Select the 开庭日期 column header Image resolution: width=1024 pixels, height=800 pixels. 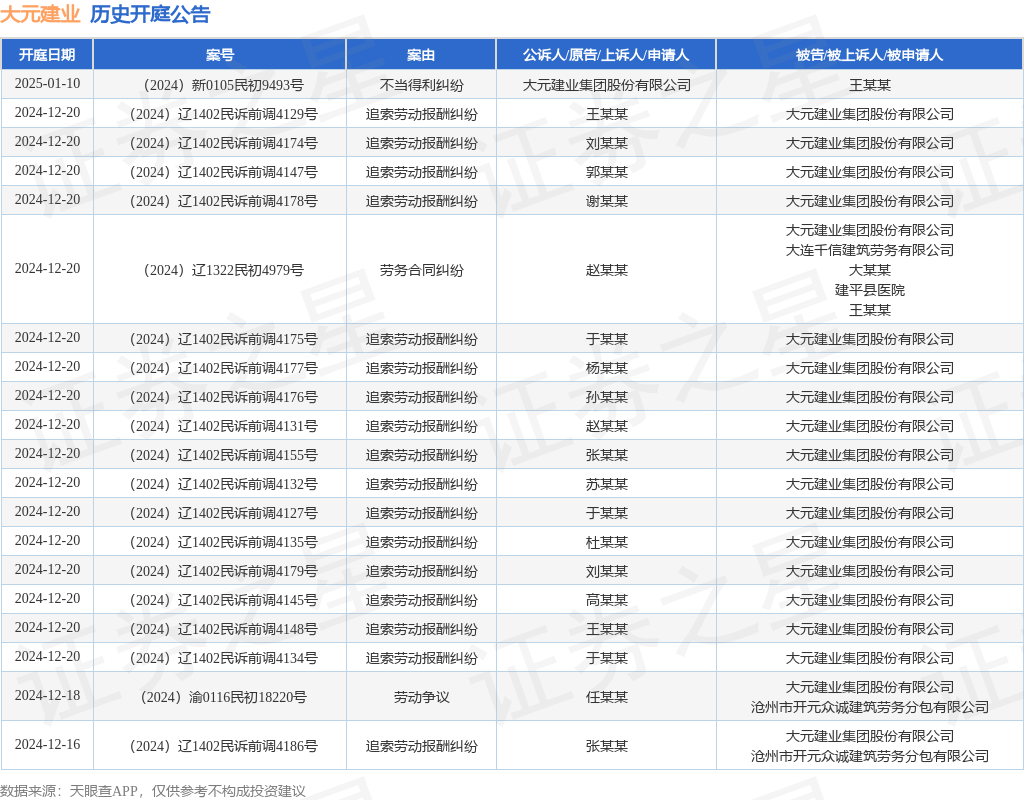tap(47, 55)
